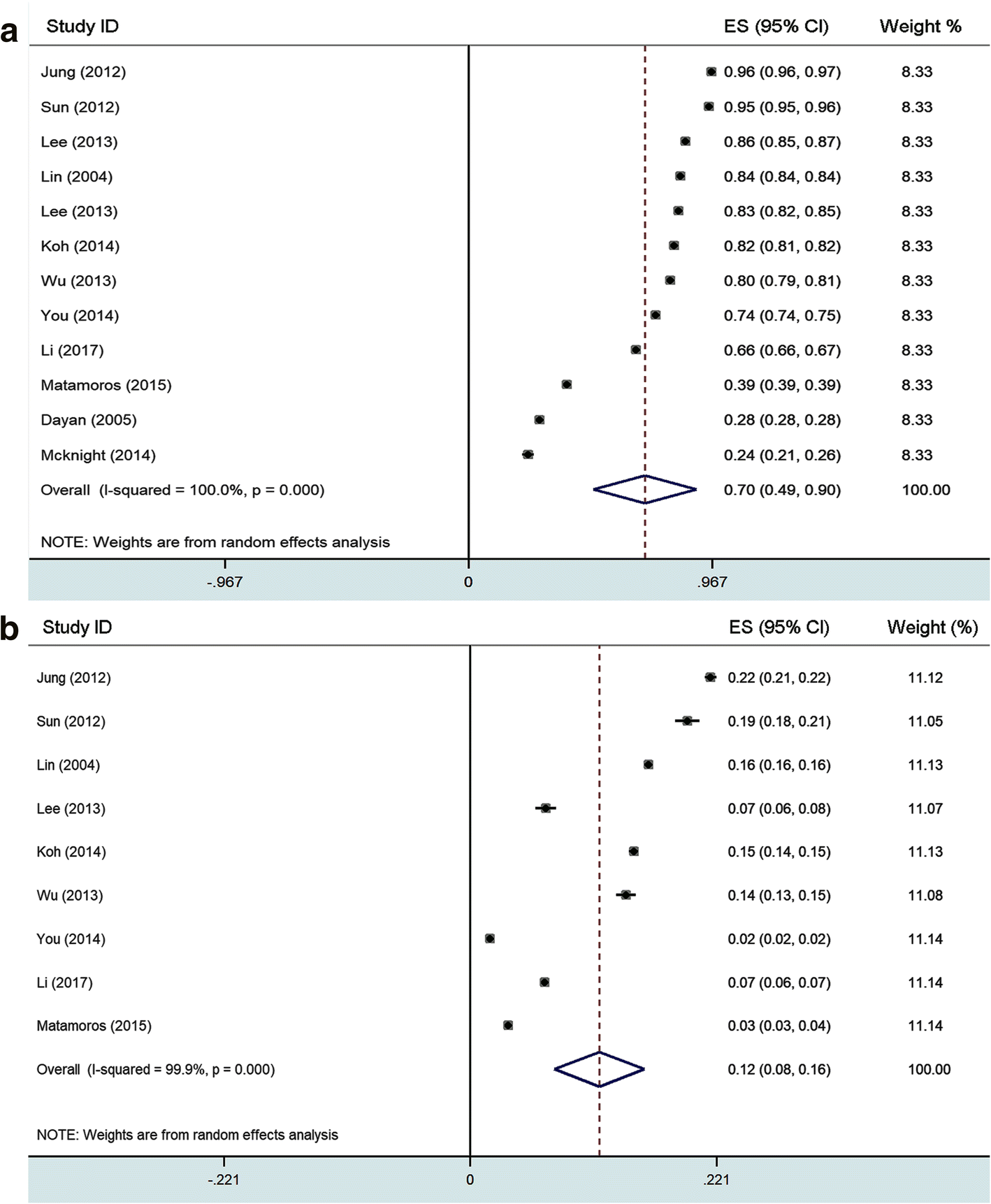Click the 'ES (95% CI)' header in panel b
This screenshot has width=991, height=1204.
tap(779, 627)
